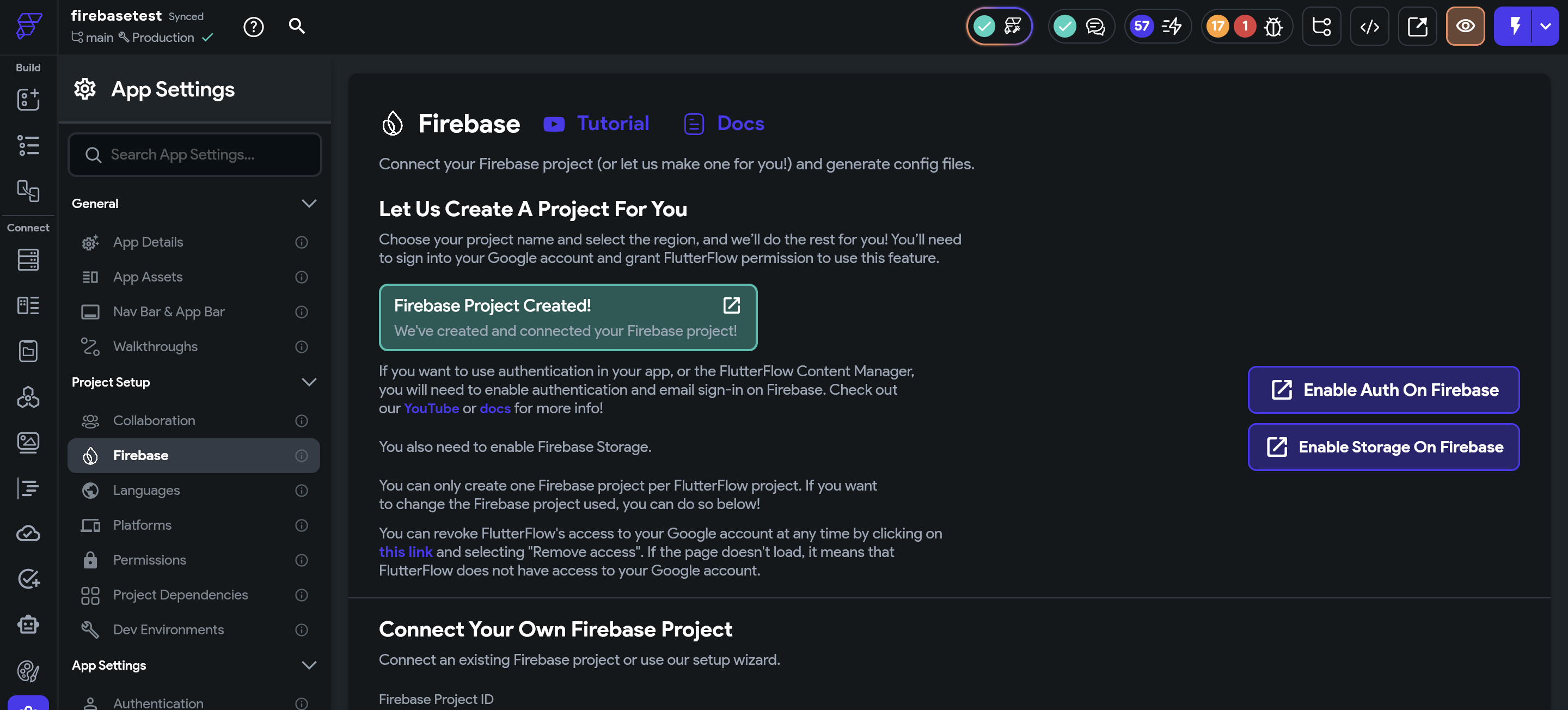Click the Search App Settings field

coord(195,155)
